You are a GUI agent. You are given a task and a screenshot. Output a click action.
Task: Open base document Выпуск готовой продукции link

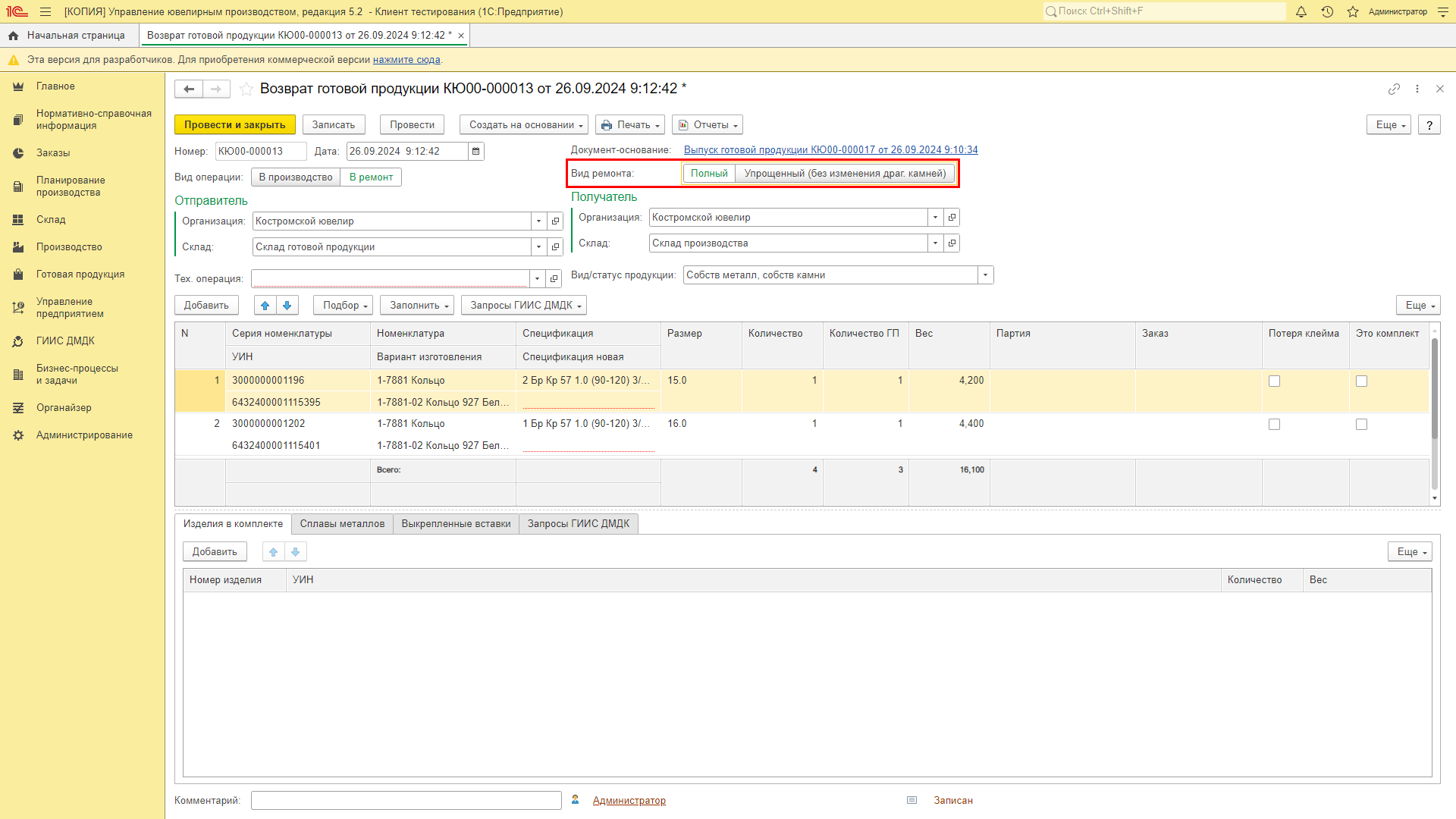click(830, 150)
